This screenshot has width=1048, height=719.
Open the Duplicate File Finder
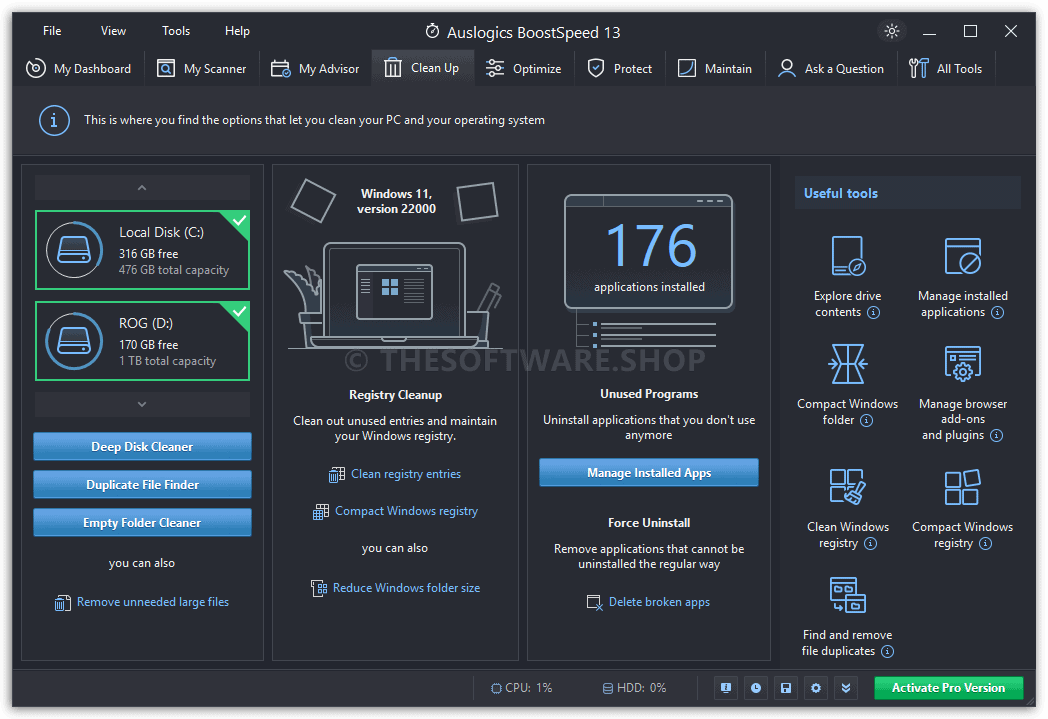point(142,484)
